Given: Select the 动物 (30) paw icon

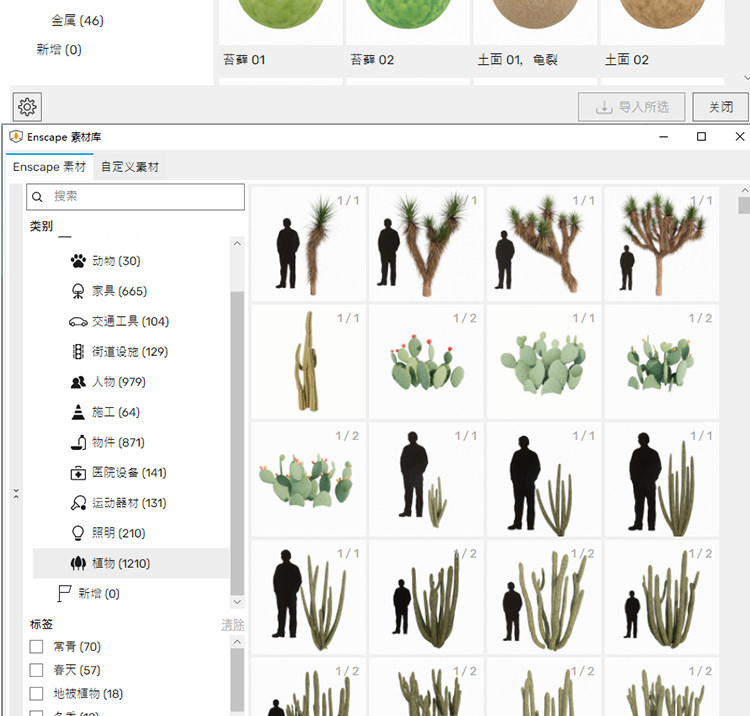Looking at the screenshot, I should tap(78, 261).
